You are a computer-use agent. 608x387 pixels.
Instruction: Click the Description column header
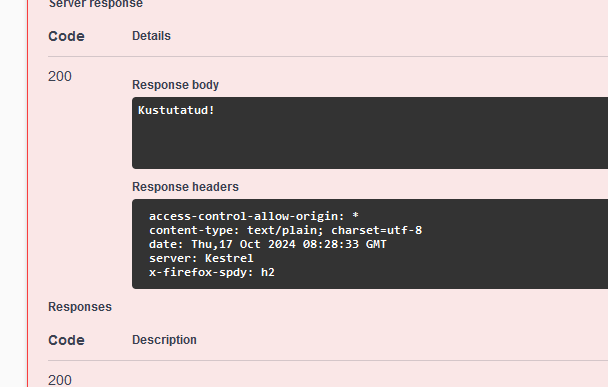pyautogui.click(x=164, y=340)
